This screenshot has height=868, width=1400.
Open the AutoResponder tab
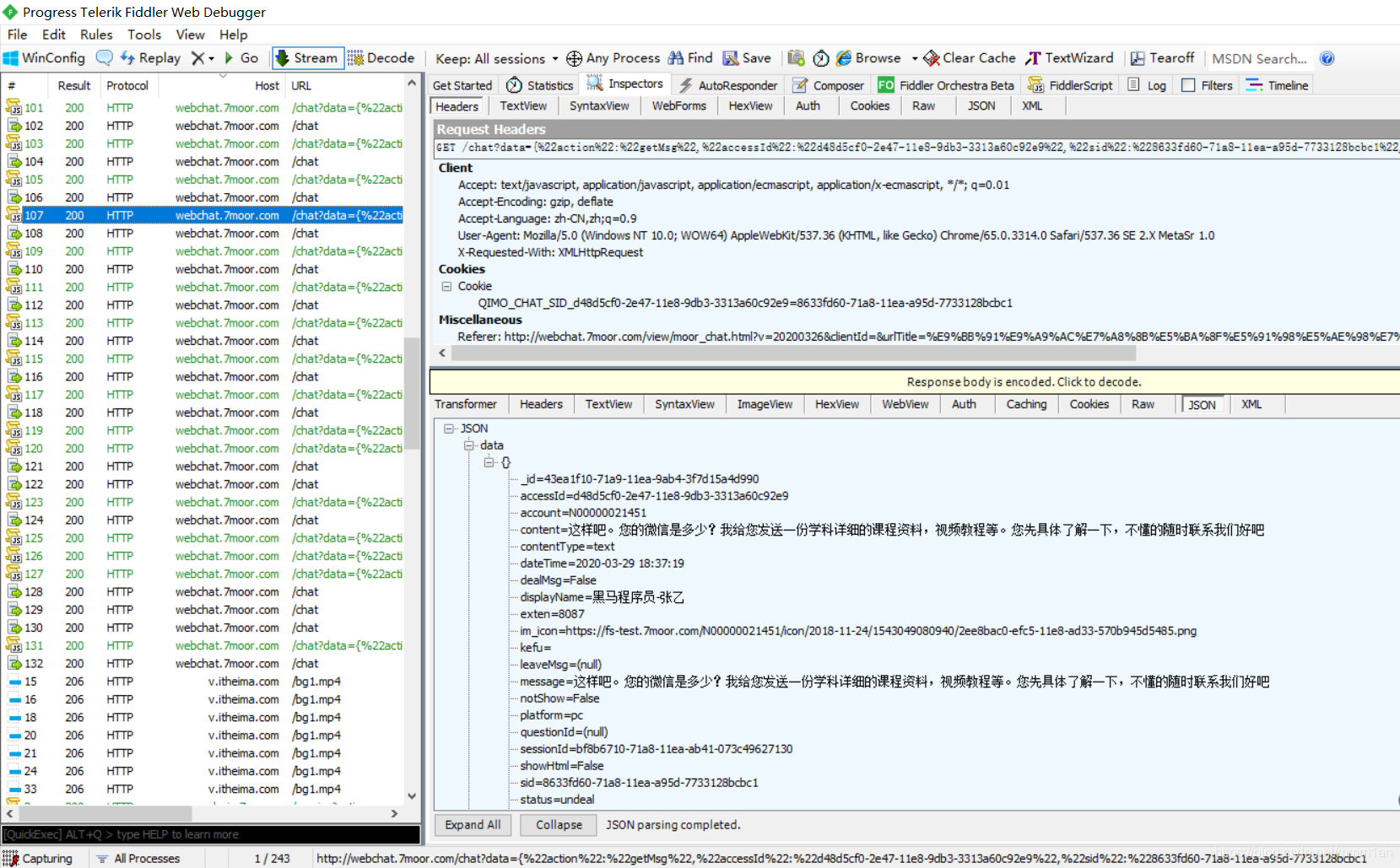[x=728, y=85]
